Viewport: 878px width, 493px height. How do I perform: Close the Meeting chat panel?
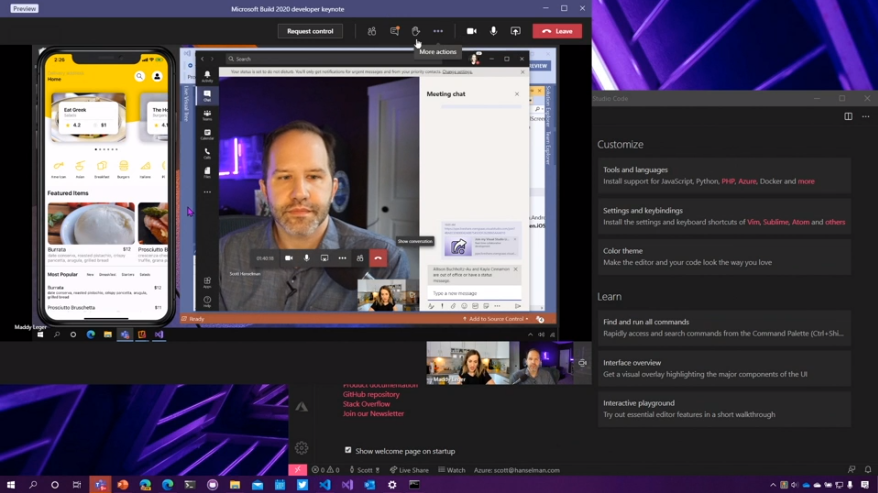517,94
